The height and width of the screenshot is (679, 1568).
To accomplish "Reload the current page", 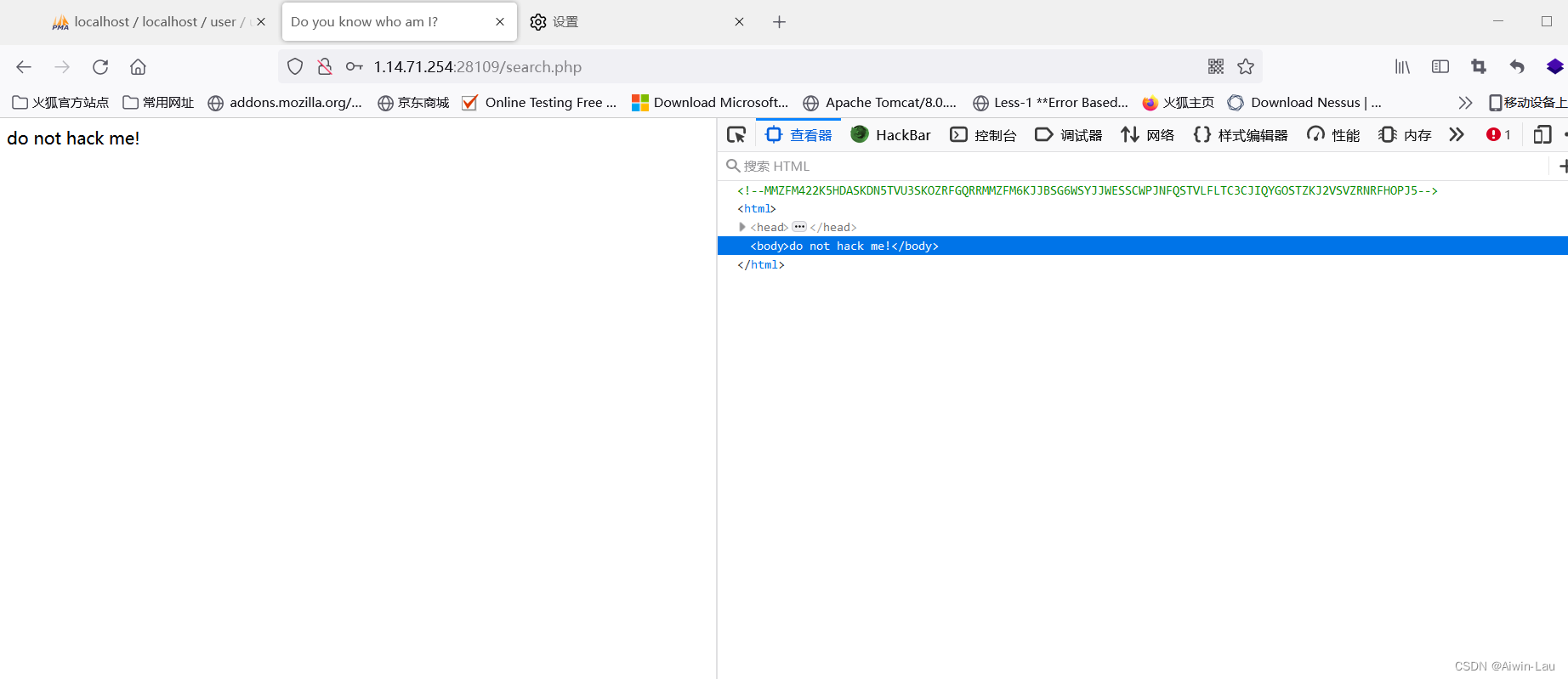I will point(100,67).
